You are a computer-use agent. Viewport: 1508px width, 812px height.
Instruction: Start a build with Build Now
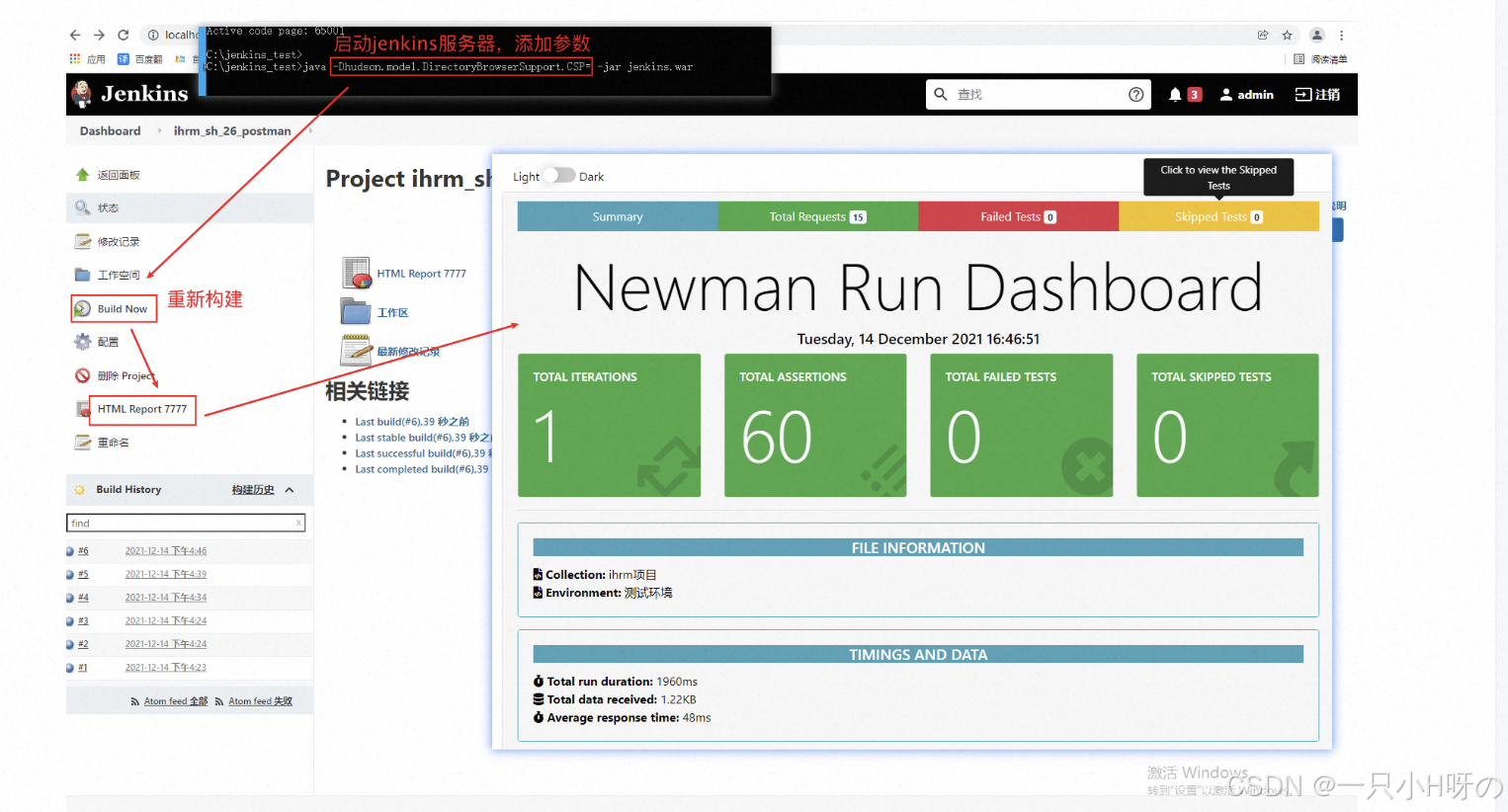click(x=122, y=309)
